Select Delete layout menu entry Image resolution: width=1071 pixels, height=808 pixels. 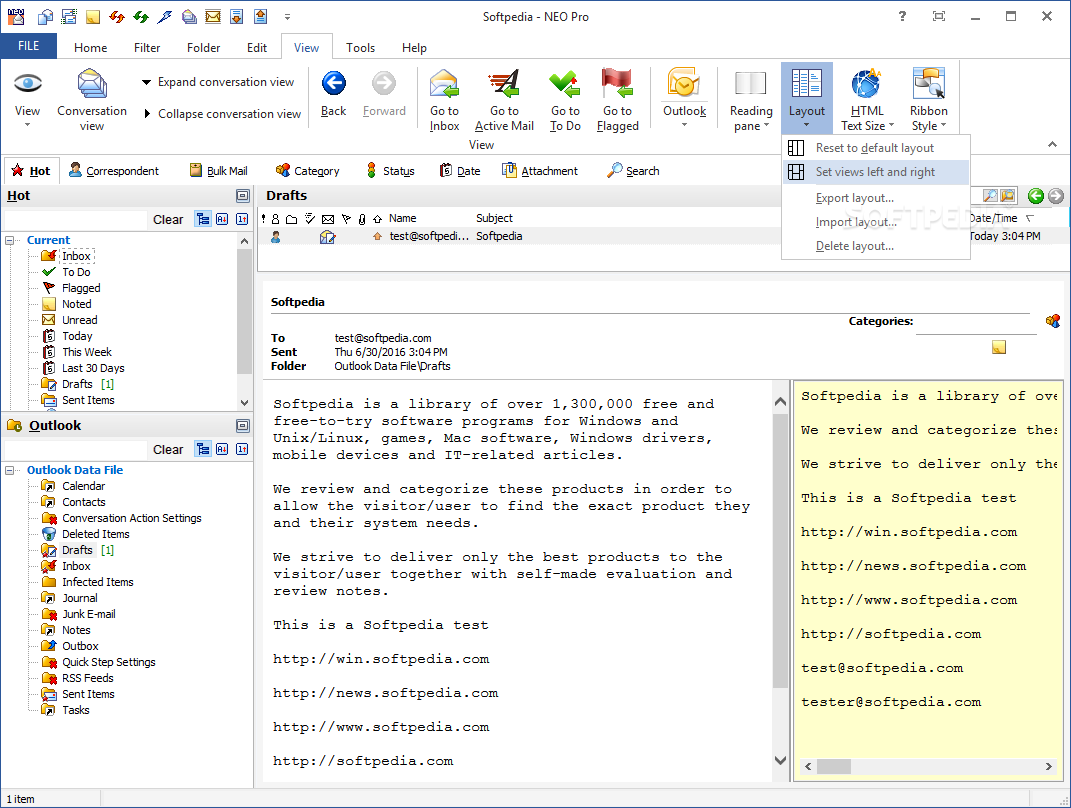[876, 246]
